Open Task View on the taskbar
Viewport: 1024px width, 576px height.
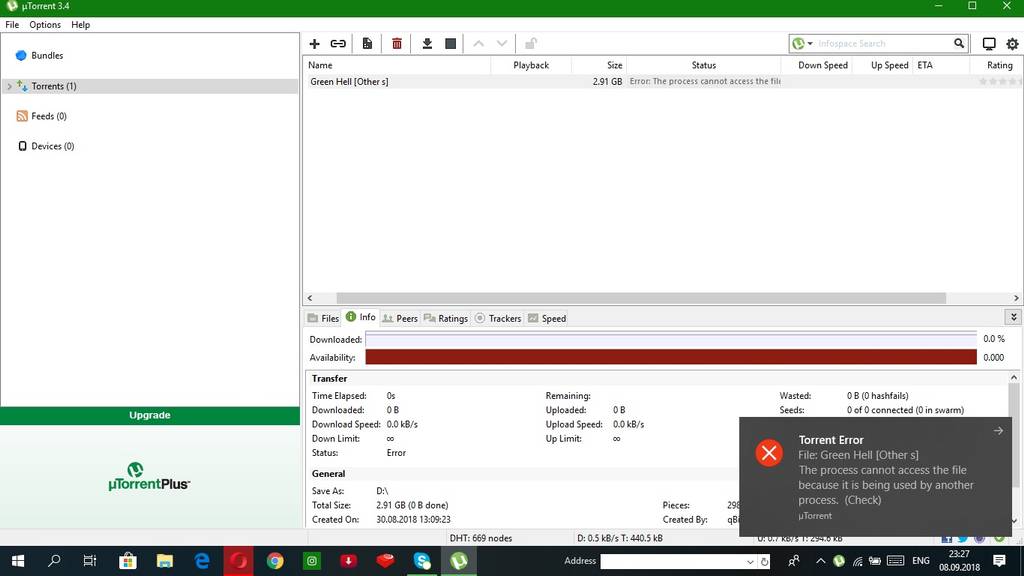pyautogui.click(x=90, y=561)
